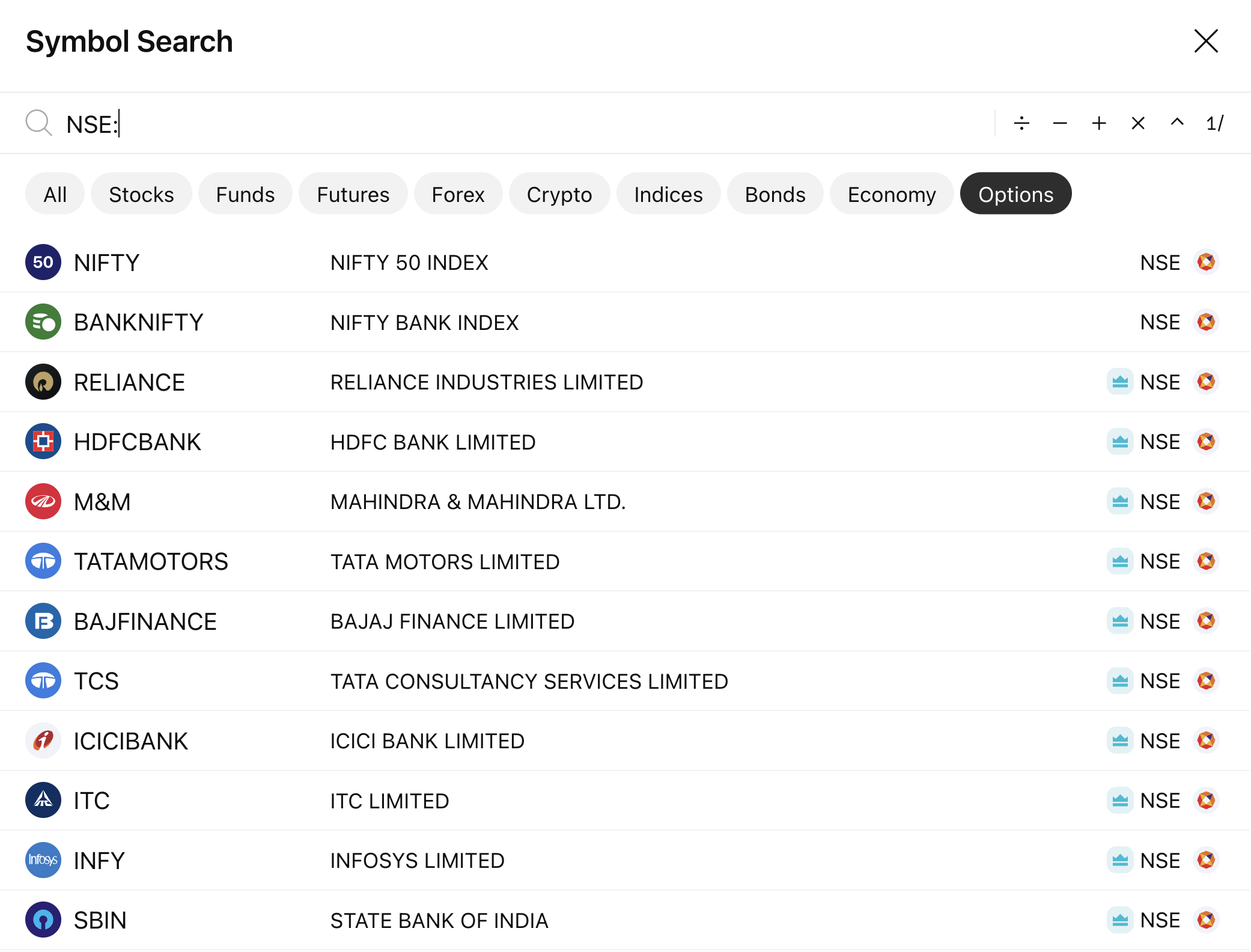Close the Symbol Search dialog
The image size is (1251, 952).
click(1206, 41)
